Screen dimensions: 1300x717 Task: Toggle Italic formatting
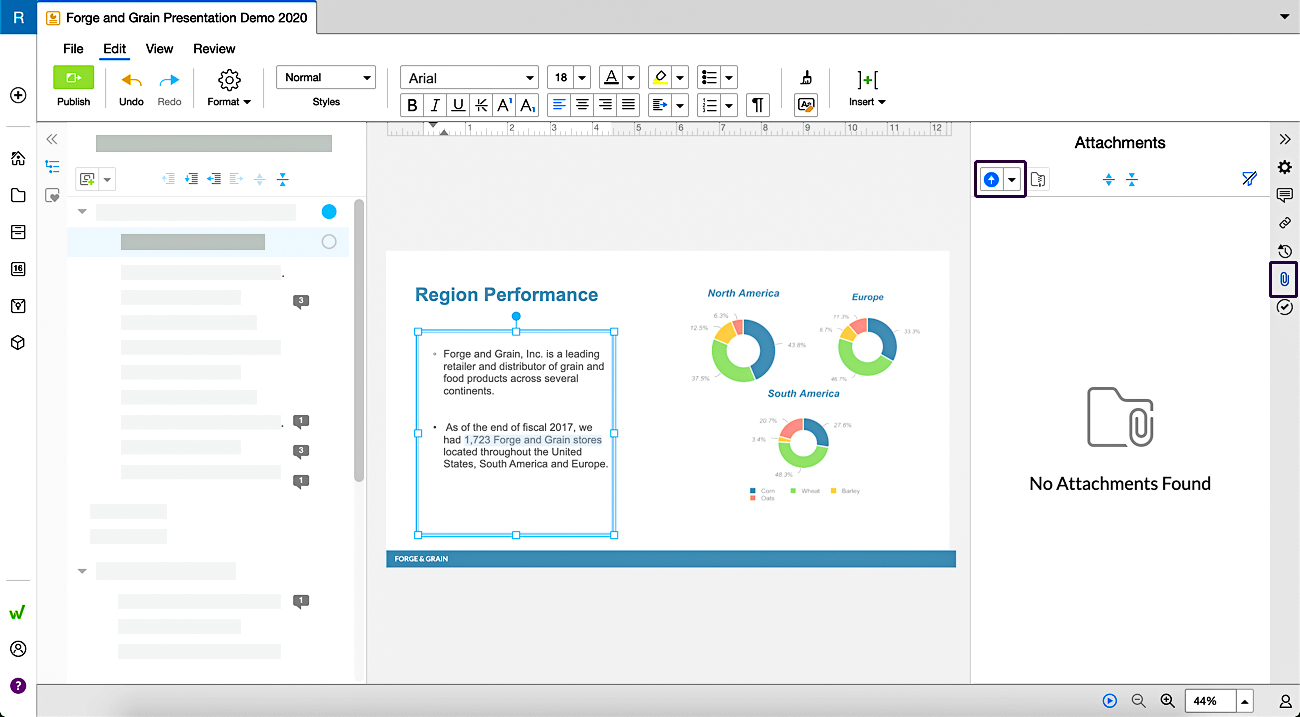pyautogui.click(x=435, y=105)
